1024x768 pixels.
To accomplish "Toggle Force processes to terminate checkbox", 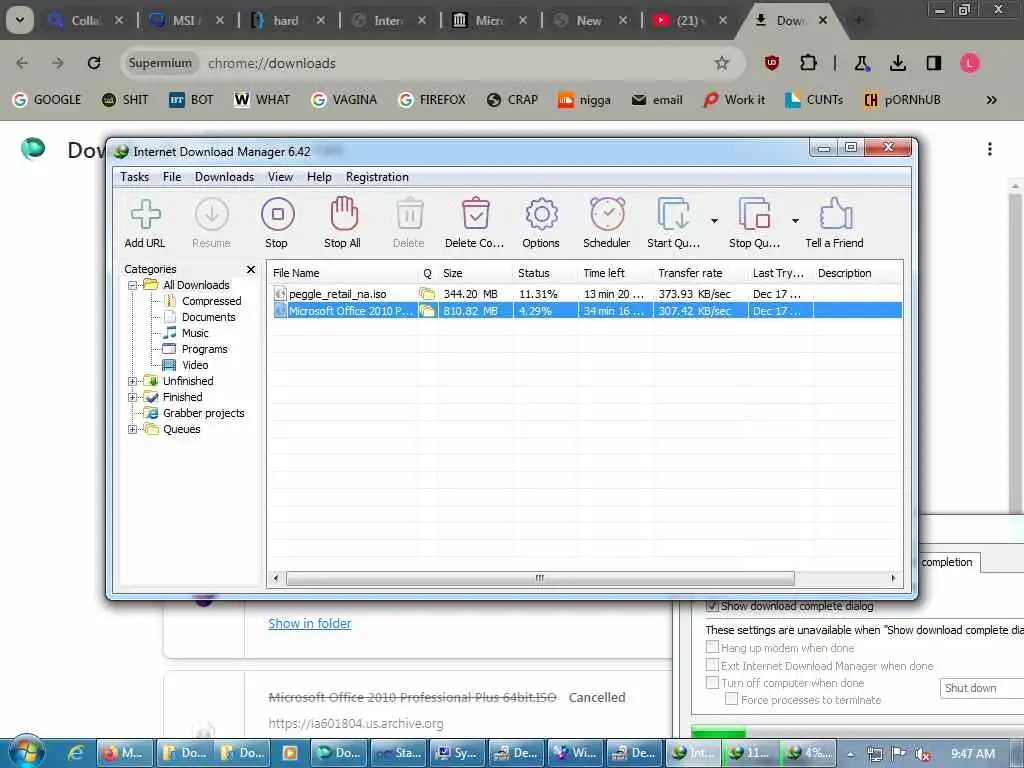I will tap(731, 699).
